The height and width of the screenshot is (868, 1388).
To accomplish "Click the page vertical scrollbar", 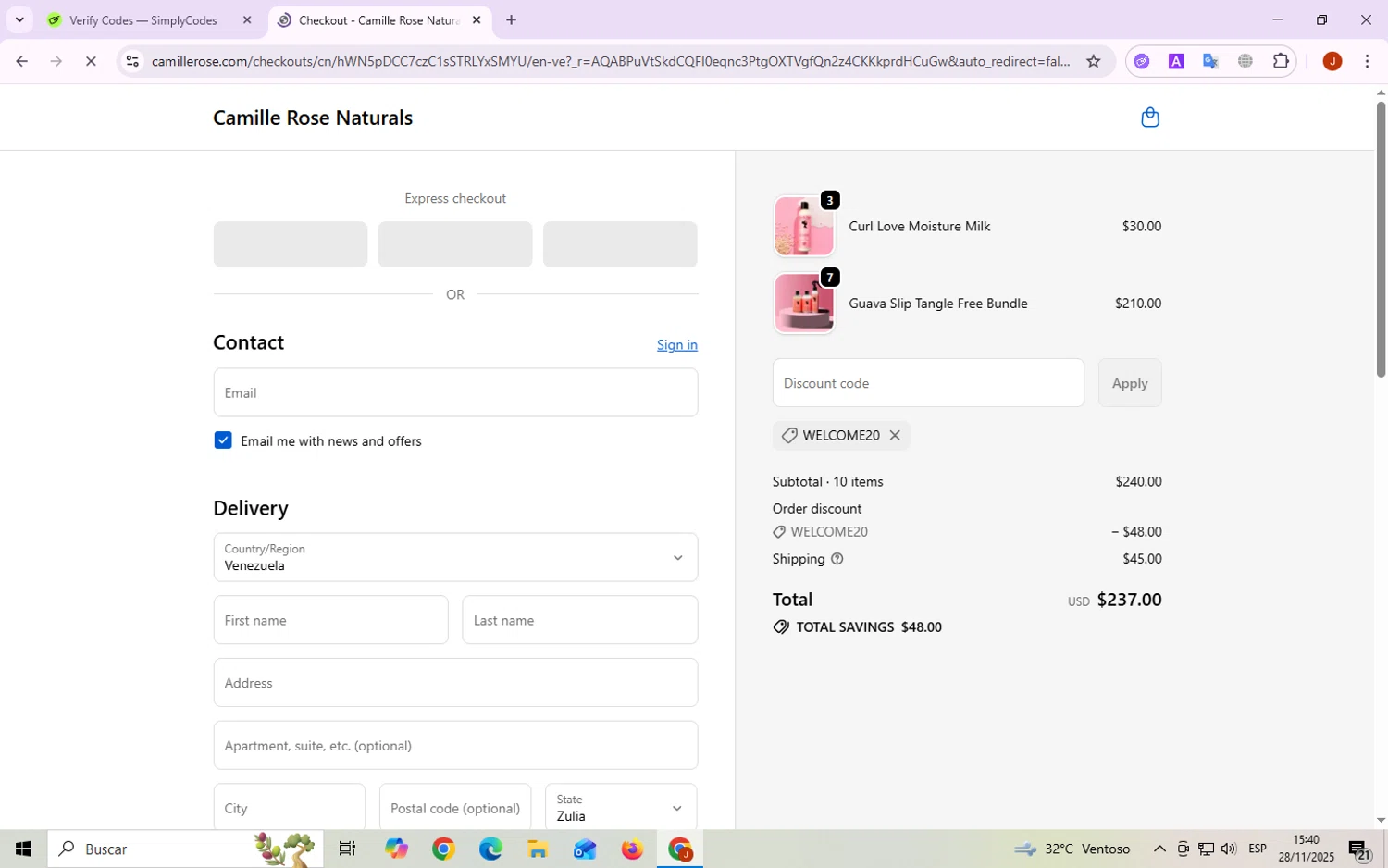I will [1381, 239].
